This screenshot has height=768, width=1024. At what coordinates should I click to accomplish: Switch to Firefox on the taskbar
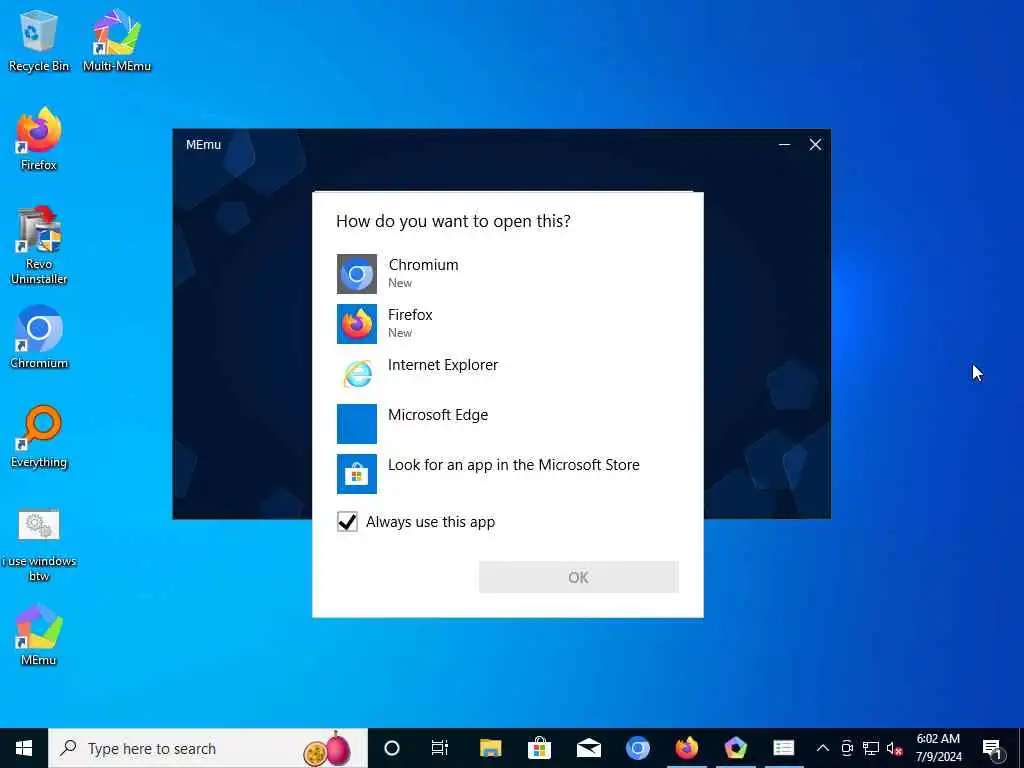pyautogui.click(x=686, y=748)
